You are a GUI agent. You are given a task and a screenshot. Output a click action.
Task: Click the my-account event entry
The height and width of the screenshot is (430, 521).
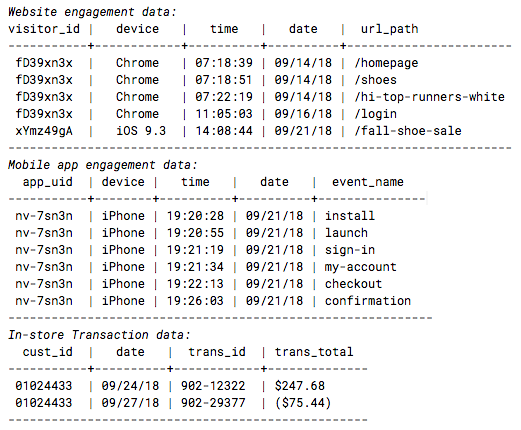pos(361,267)
